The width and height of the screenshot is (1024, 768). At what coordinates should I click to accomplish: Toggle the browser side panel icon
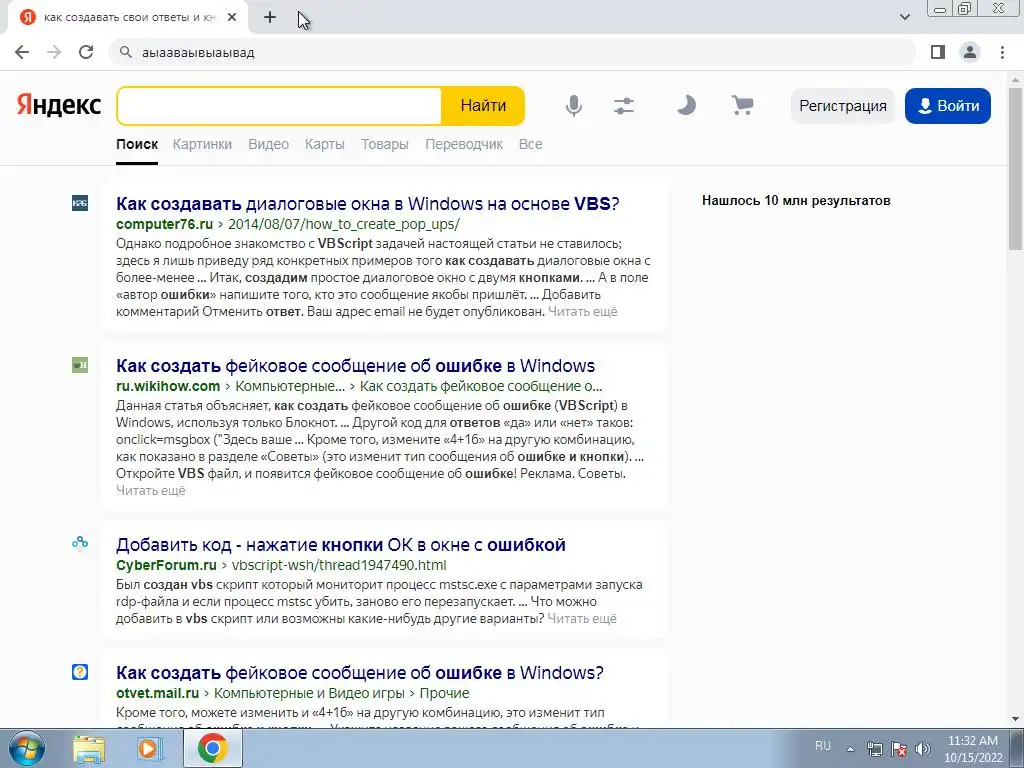coord(938,52)
